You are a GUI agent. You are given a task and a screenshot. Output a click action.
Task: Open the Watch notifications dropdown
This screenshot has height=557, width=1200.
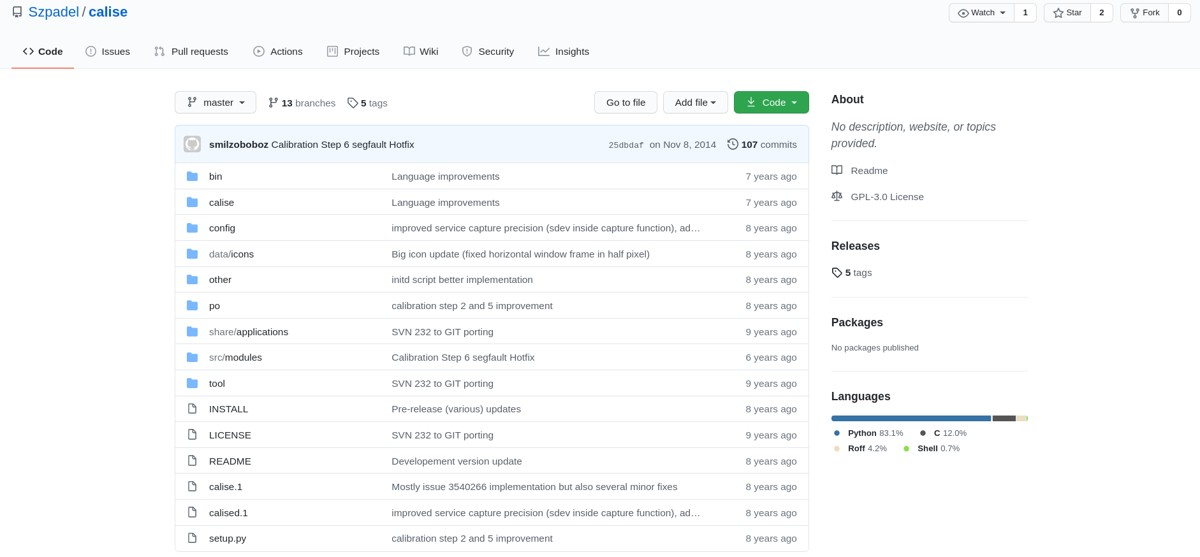[981, 13]
